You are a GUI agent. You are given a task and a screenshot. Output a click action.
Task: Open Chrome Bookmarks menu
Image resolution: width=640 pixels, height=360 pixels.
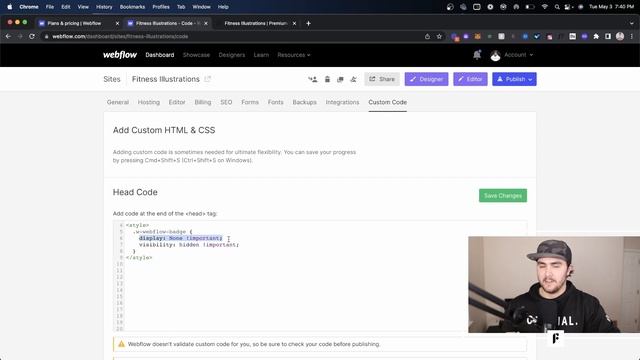click(132, 7)
